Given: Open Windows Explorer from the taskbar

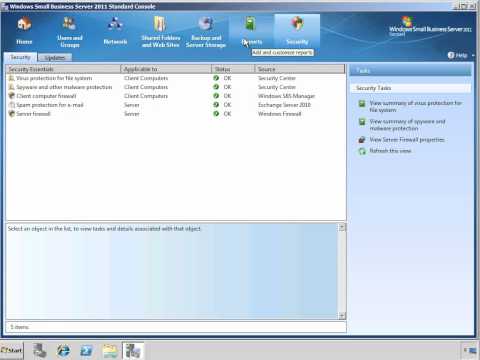Looking at the screenshot, I should 110,351.
